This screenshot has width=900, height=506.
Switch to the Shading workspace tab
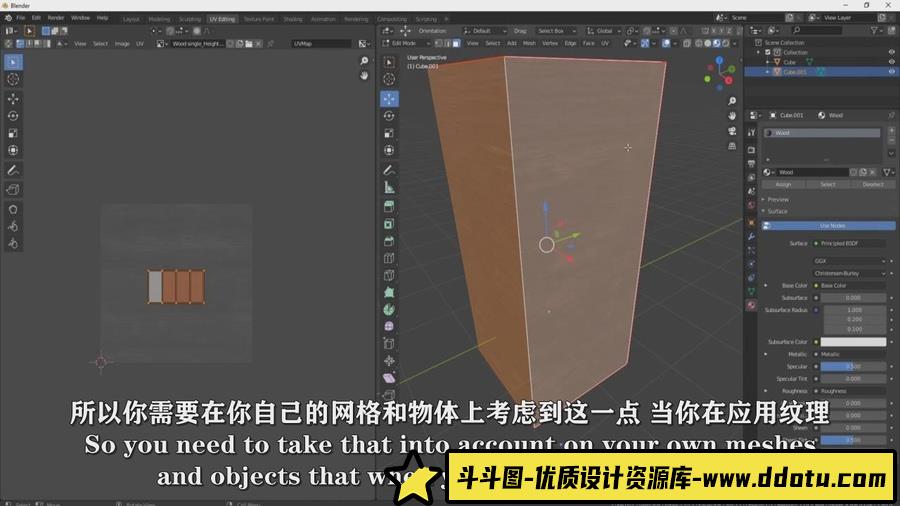point(293,19)
